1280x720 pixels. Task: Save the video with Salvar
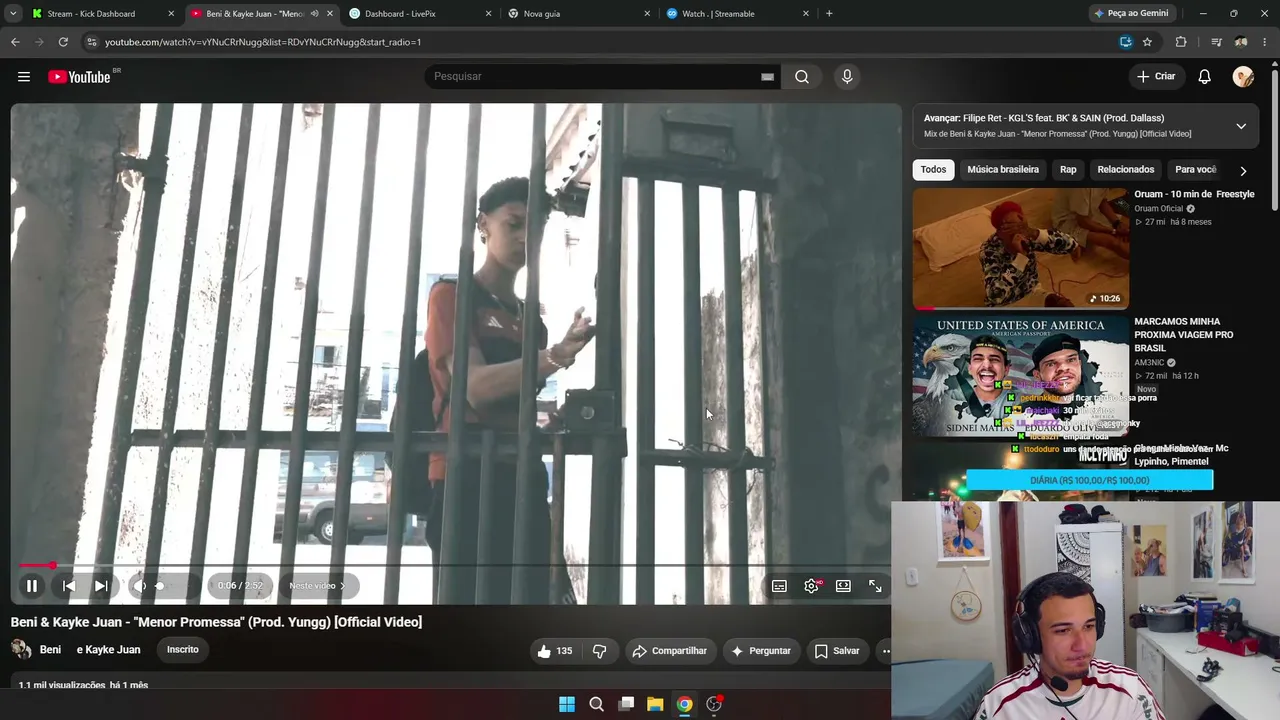(x=837, y=651)
